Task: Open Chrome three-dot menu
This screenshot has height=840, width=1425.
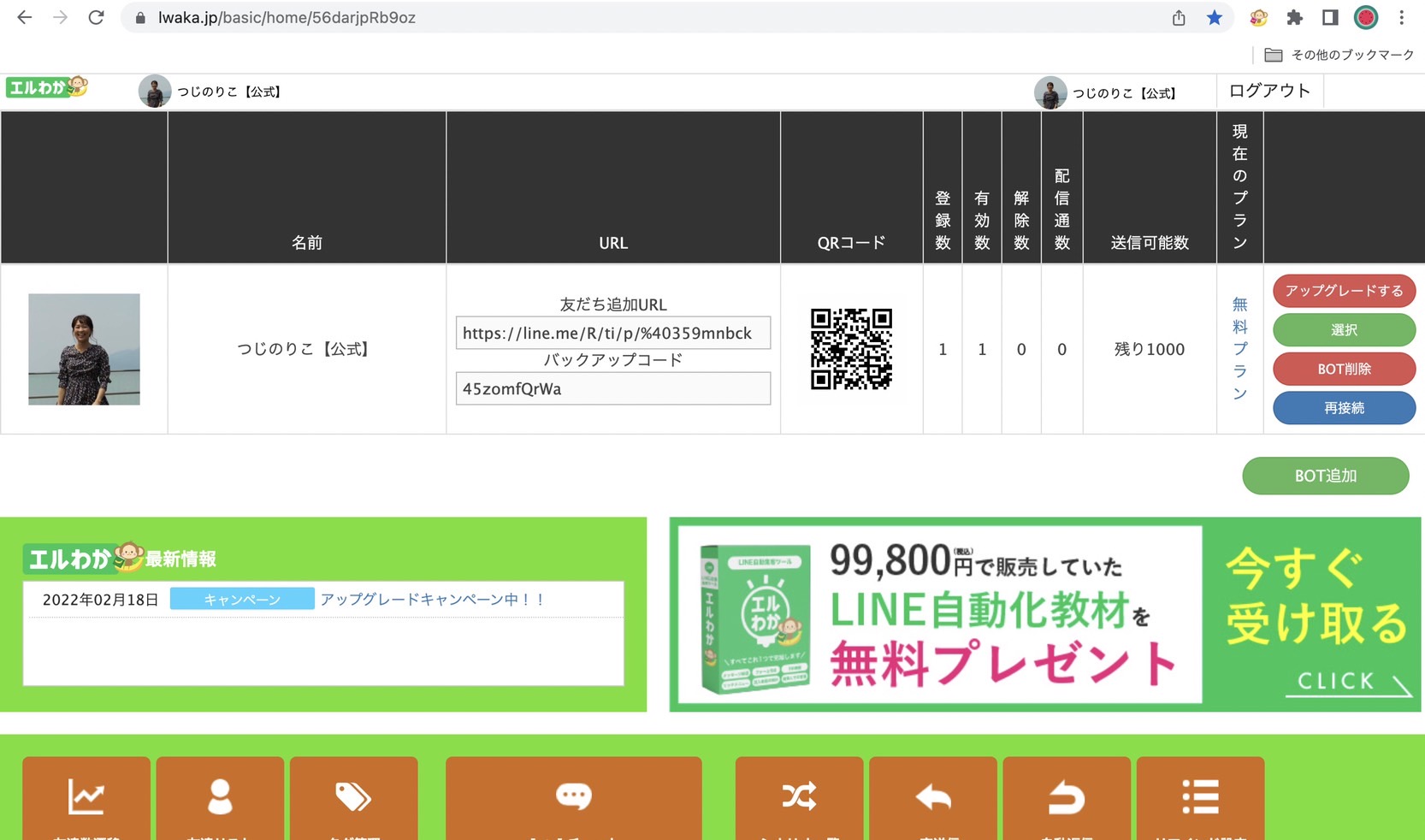Action: (x=1401, y=17)
